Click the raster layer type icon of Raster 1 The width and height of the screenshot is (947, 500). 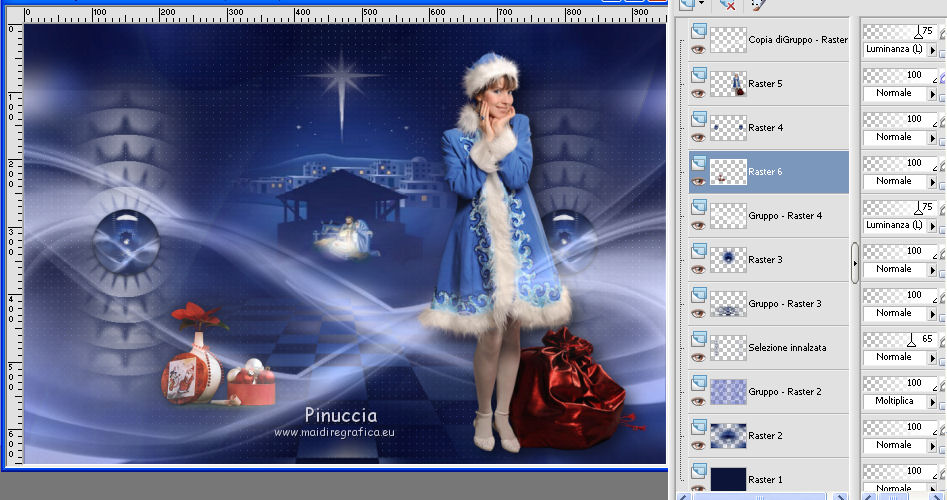coord(699,471)
